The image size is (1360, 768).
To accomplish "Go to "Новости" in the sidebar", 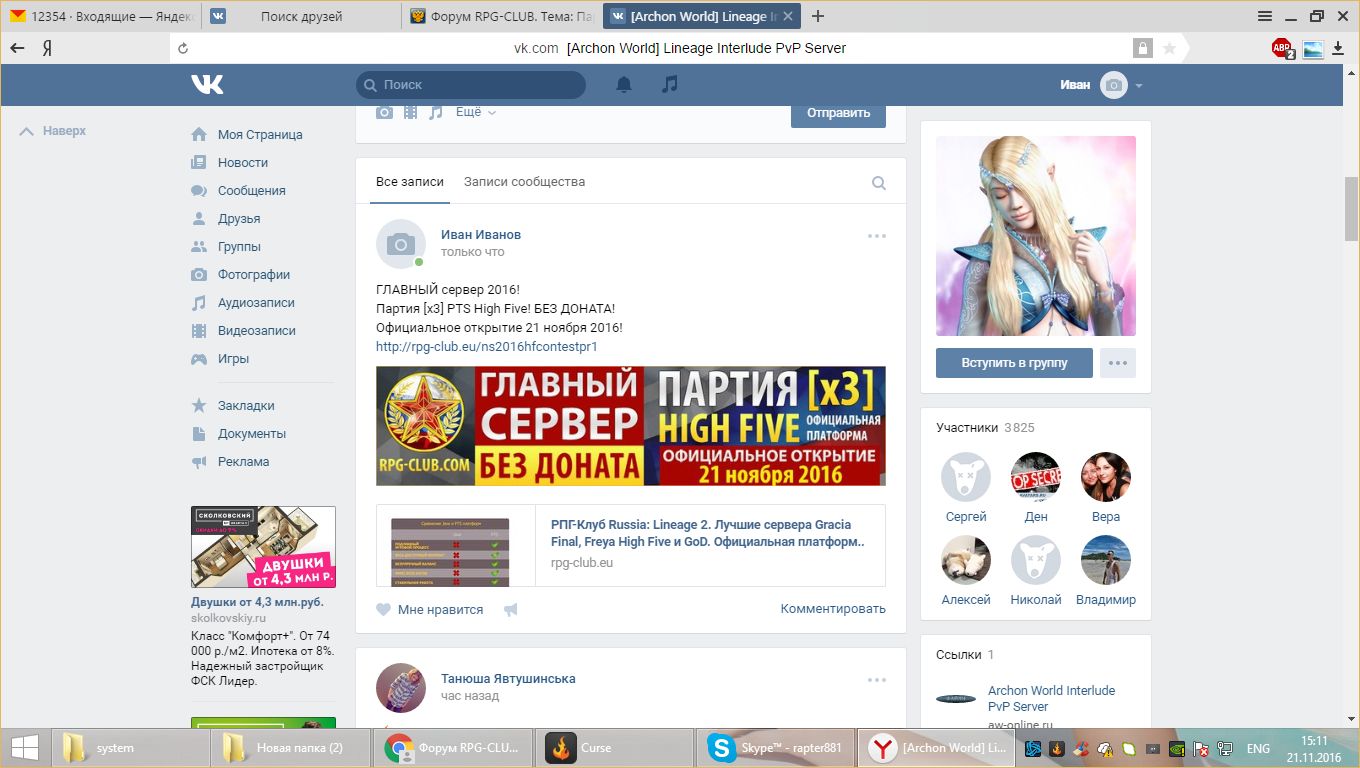I will 243,163.
